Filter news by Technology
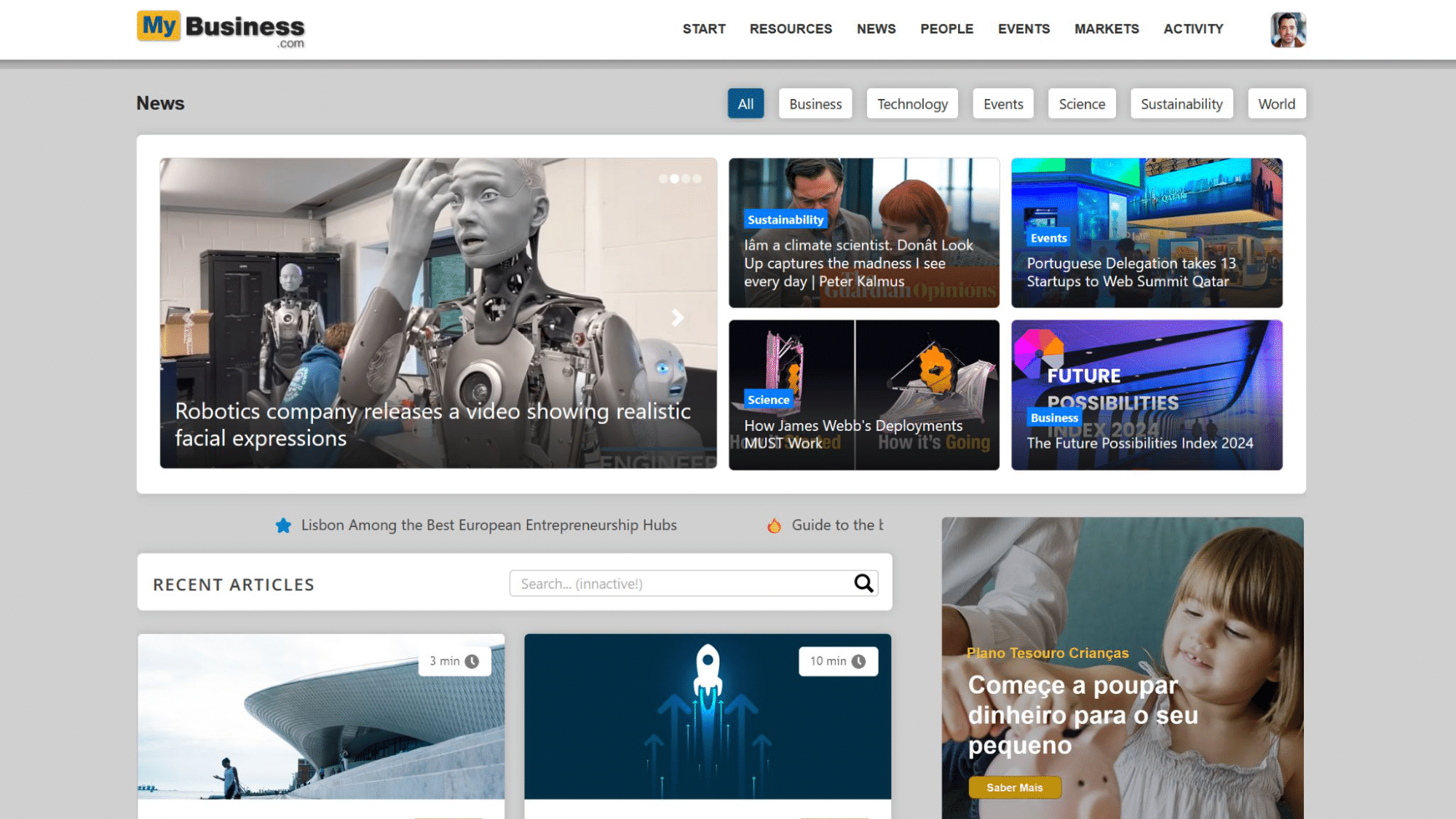Viewport: 1456px width, 819px height. click(x=912, y=104)
